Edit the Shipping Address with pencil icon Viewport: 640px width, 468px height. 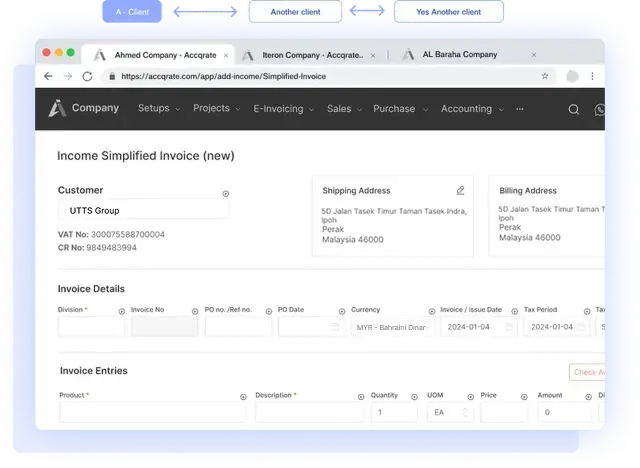(x=460, y=190)
